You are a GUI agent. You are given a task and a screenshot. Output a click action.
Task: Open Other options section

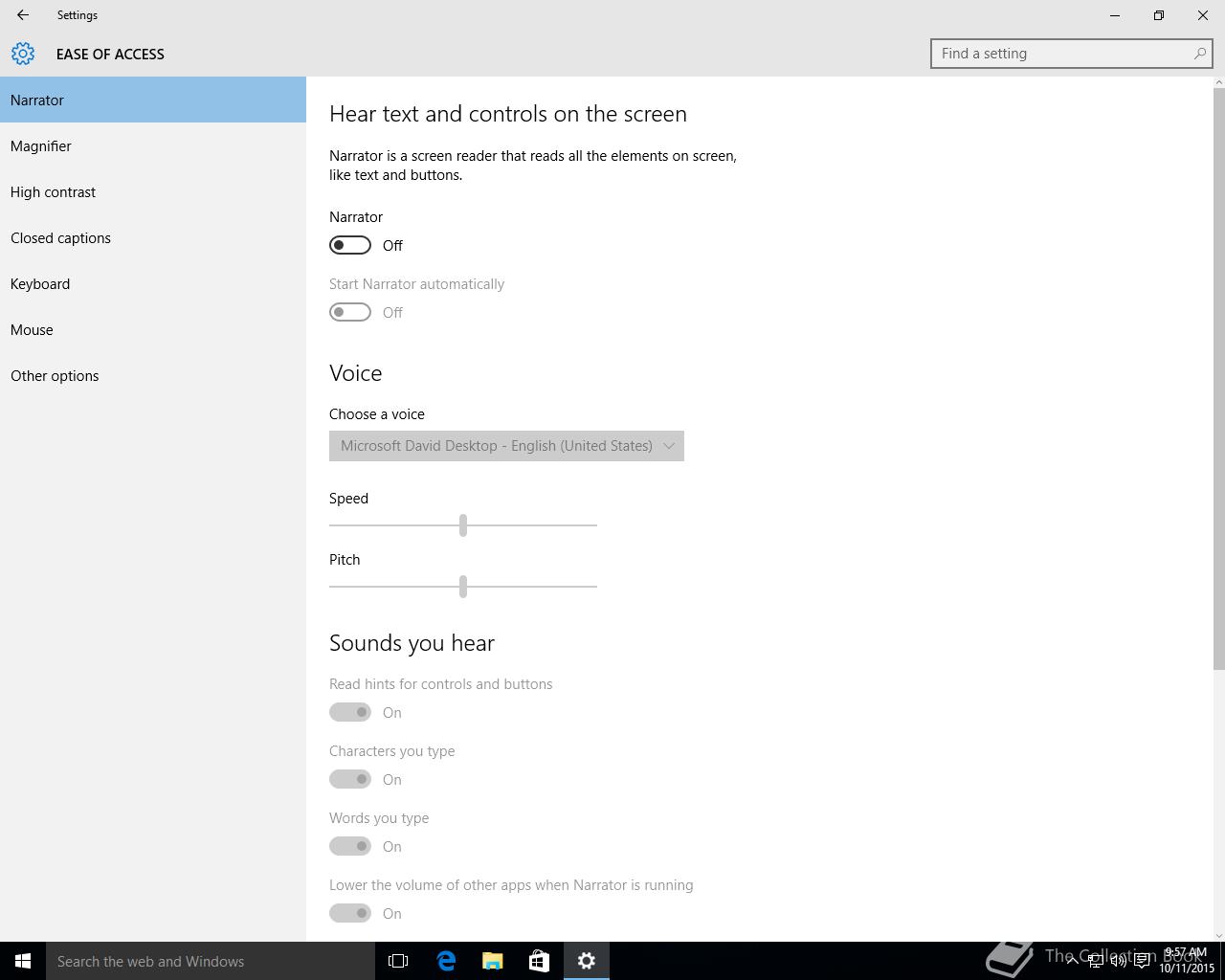pos(153,375)
